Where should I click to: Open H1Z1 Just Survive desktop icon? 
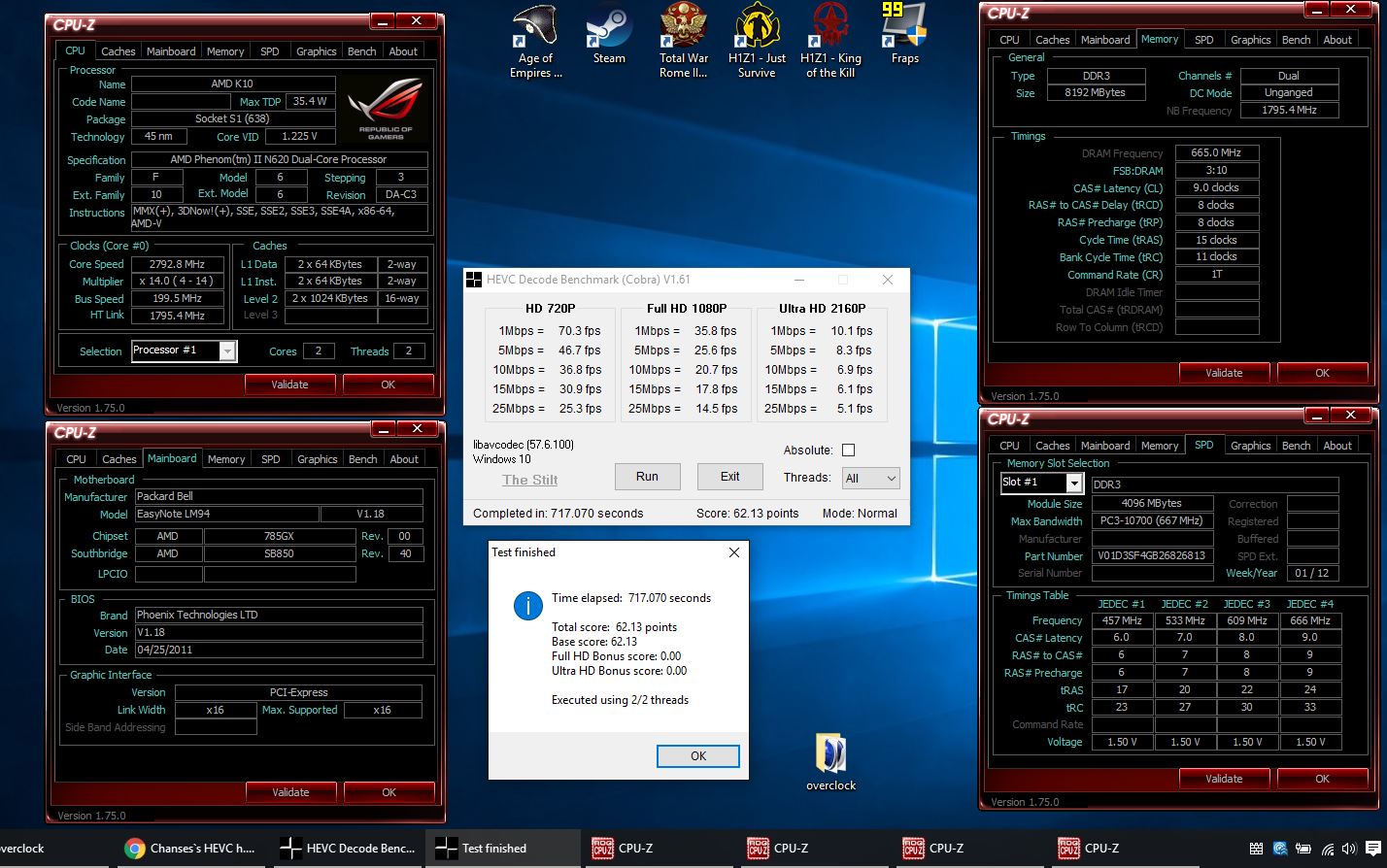tap(757, 42)
